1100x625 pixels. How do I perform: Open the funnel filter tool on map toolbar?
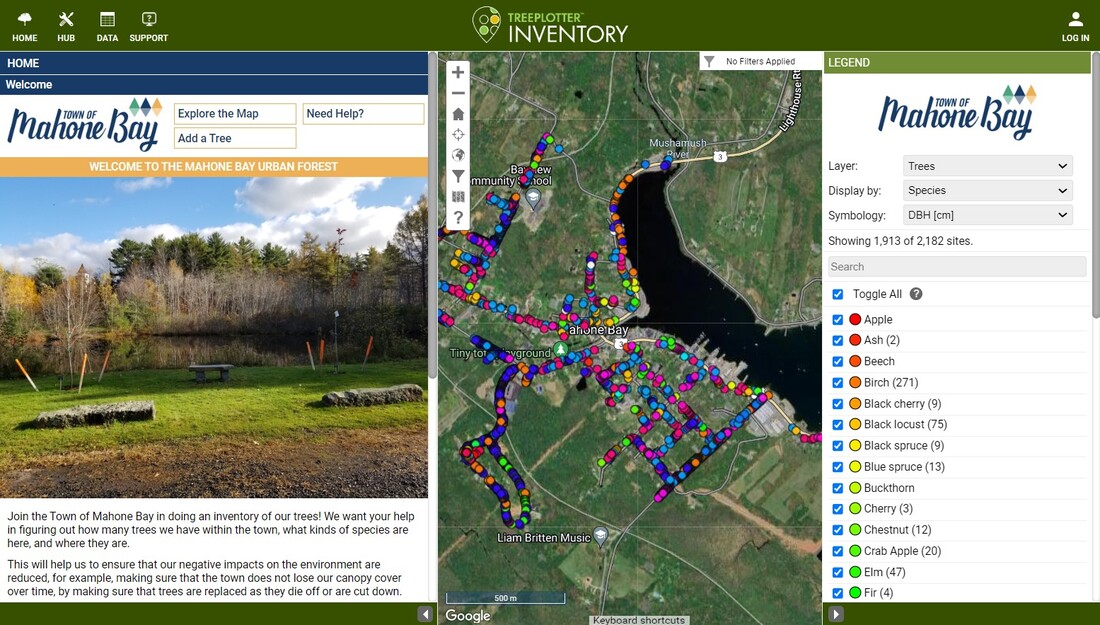tap(458, 176)
